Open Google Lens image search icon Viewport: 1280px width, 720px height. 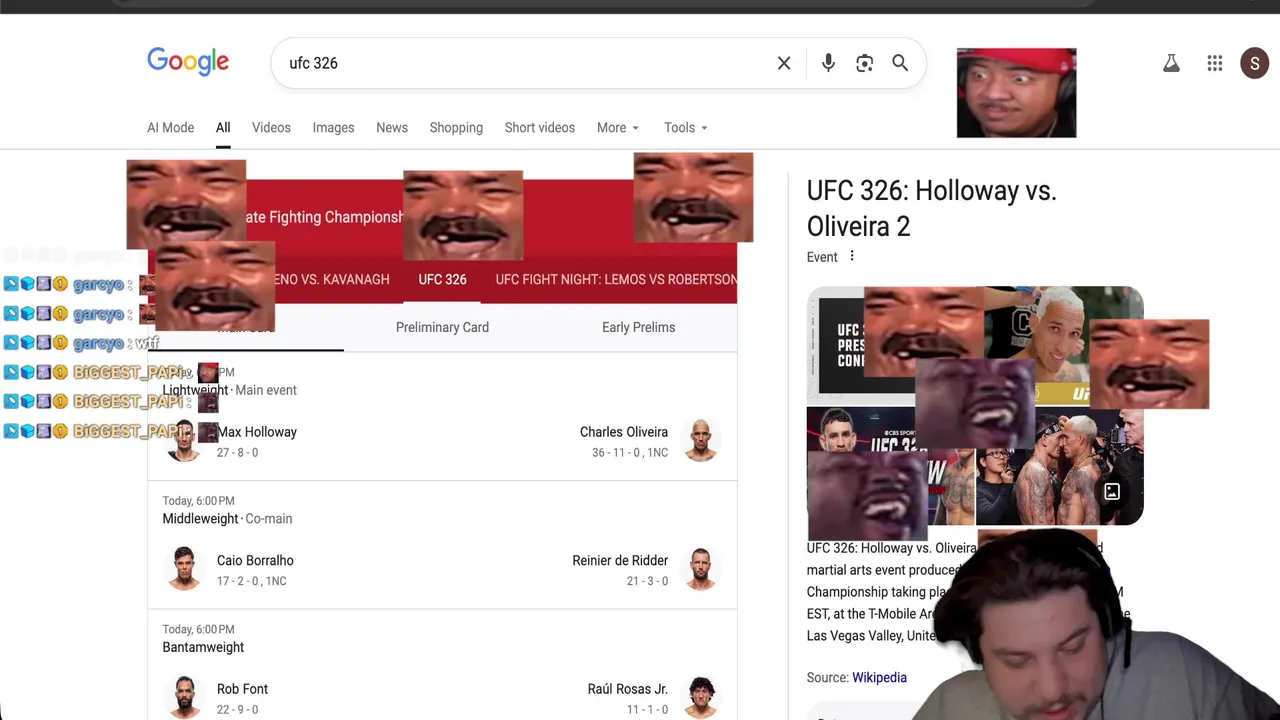pos(865,63)
